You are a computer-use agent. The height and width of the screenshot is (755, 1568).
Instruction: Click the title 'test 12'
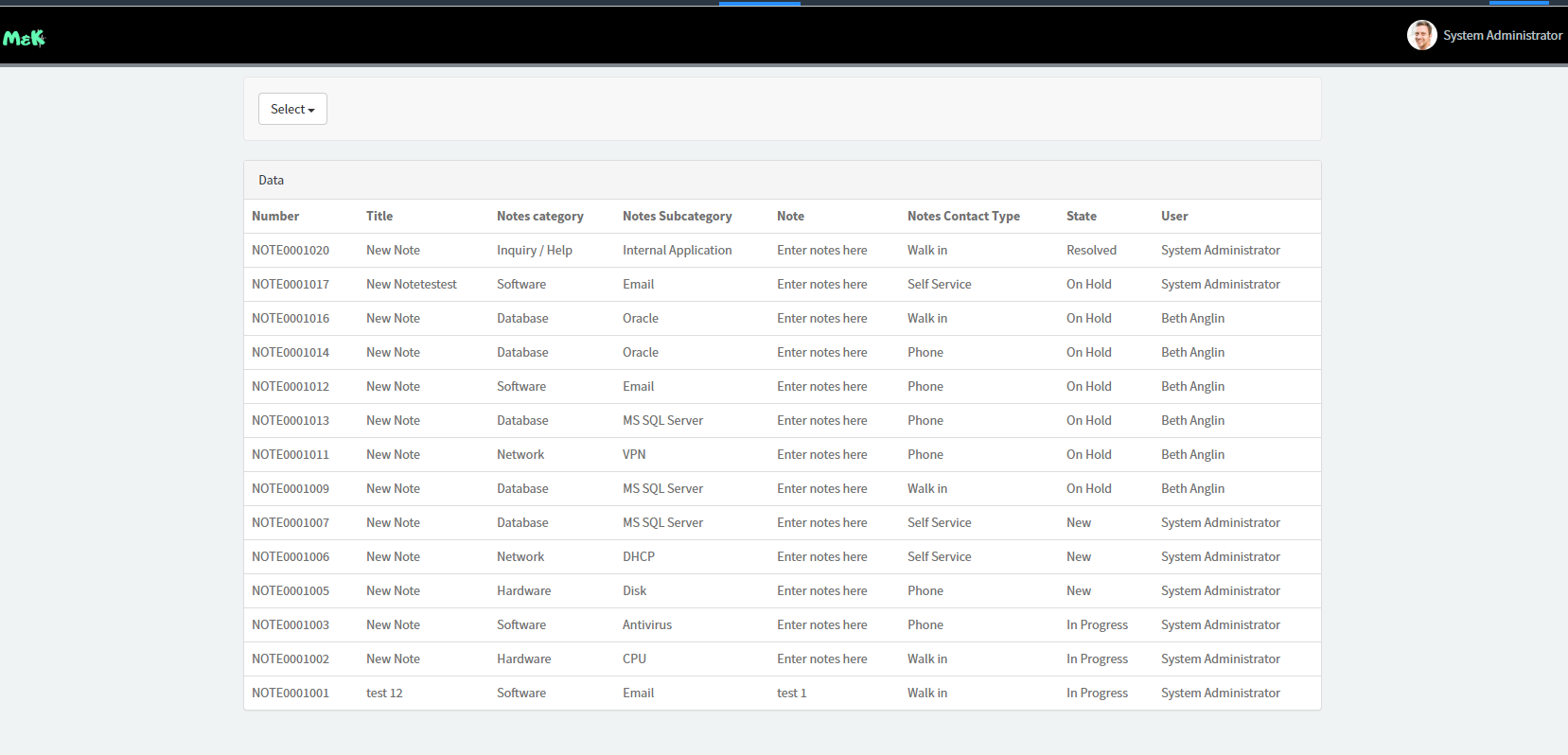[x=384, y=693]
